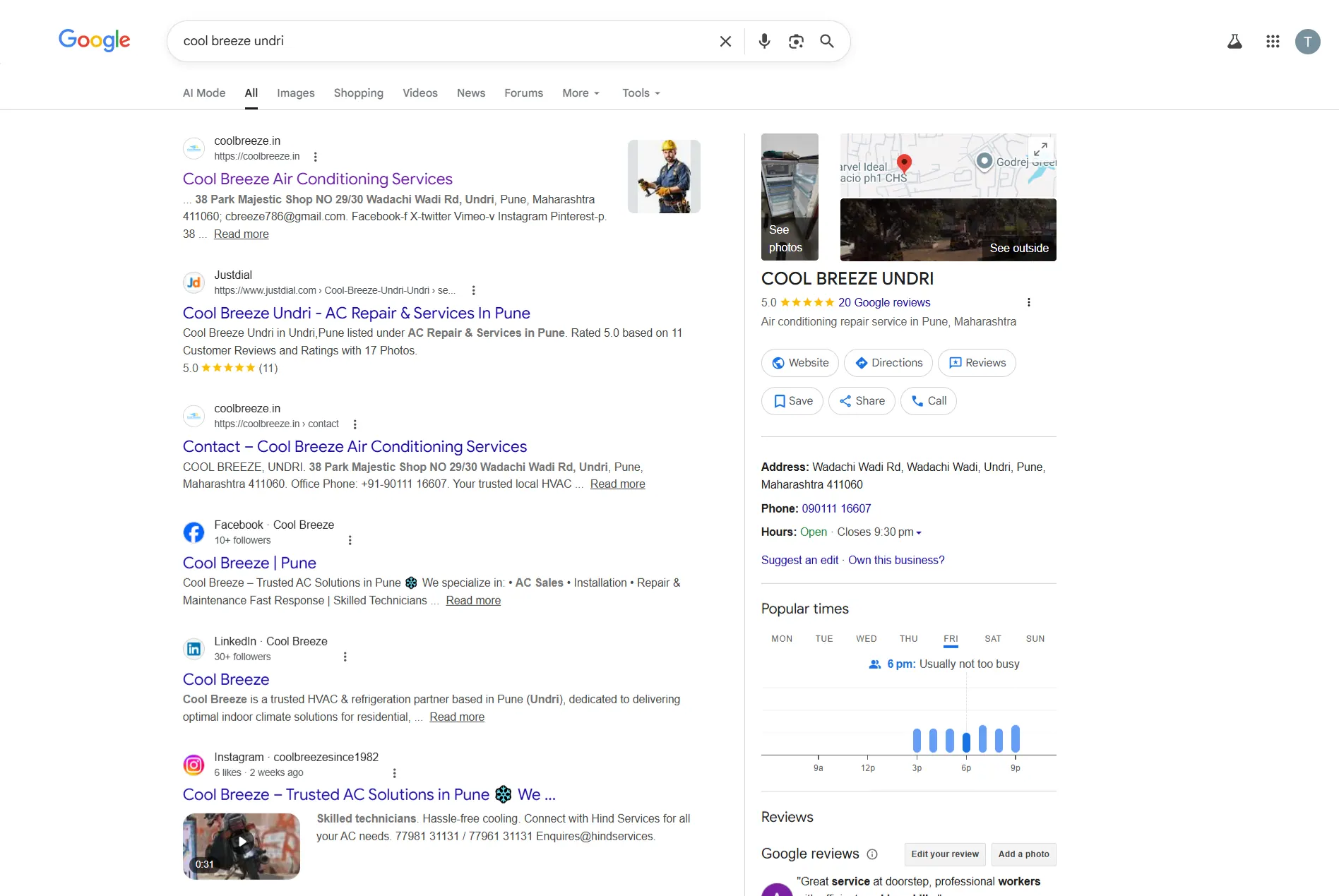Screen dimensions: 1339x896
Task: Expand the Tools dropdown
Action: (x=641, y=92)
